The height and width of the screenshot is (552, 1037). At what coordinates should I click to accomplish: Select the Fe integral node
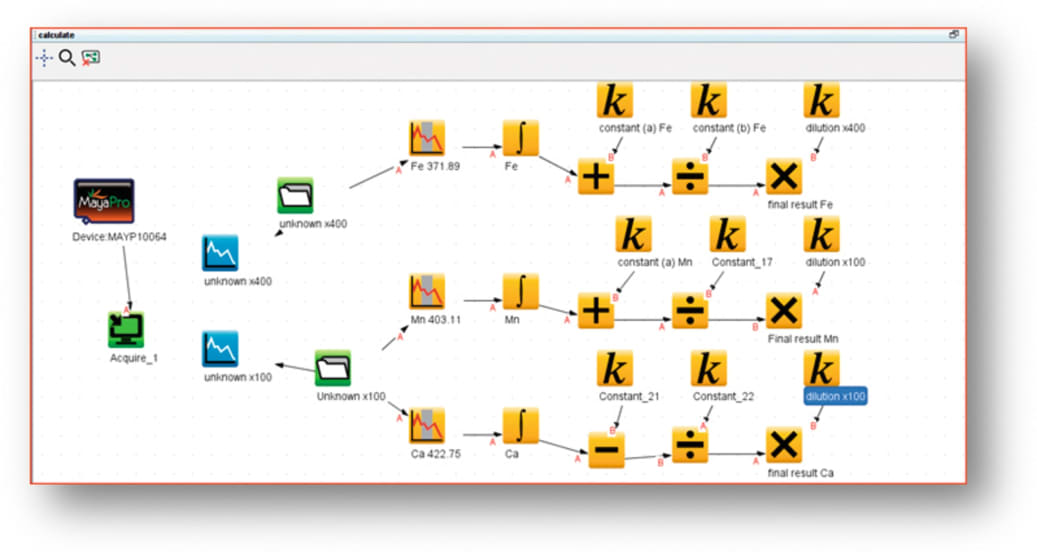[520, 138]
